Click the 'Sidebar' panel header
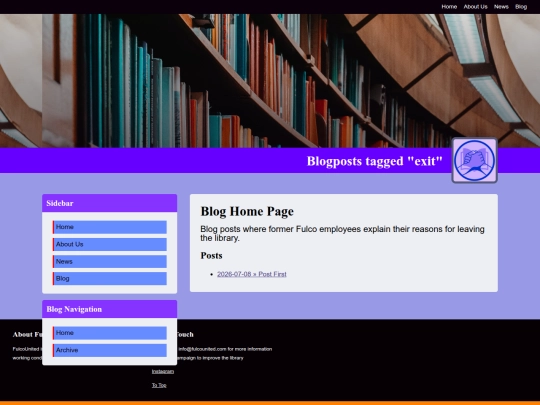Viewport: 540px width, 405px height. click(x=110, y=203)
